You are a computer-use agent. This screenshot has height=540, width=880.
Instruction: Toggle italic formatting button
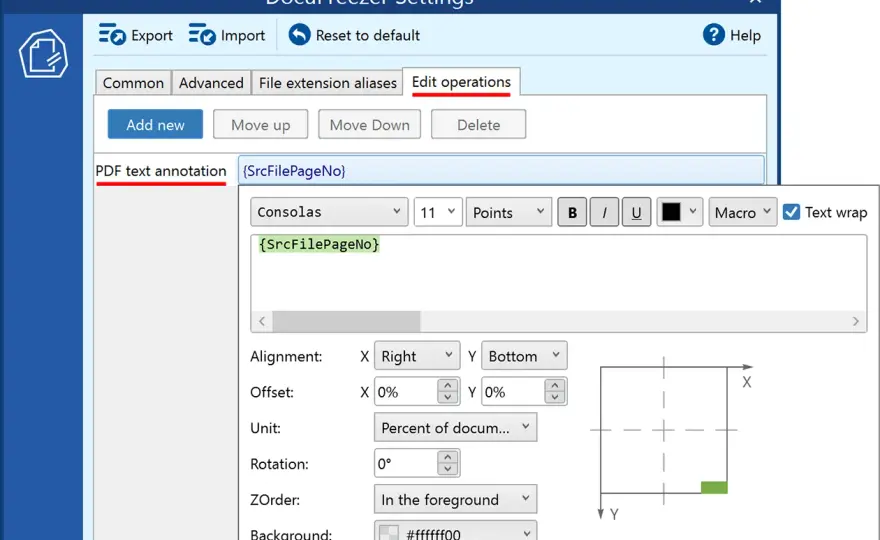604,212
